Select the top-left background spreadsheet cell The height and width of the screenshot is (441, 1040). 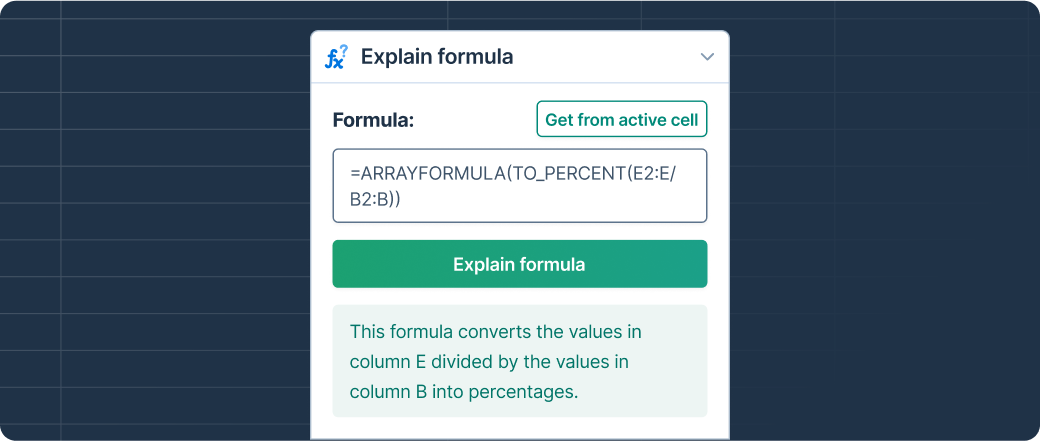point(31,10)
